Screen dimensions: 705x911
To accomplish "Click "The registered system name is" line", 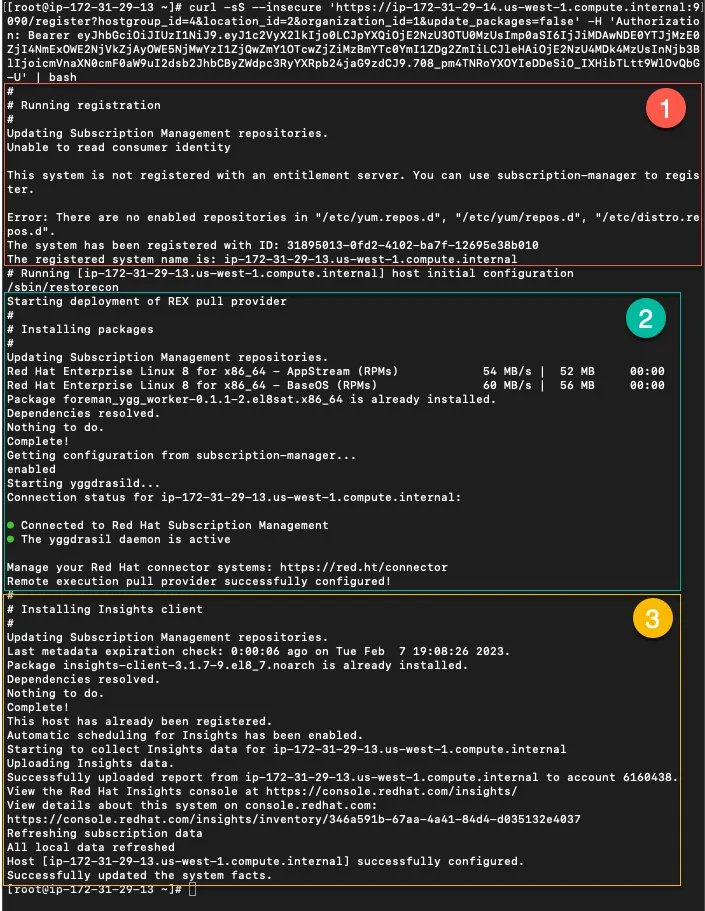I will point(262,259).
